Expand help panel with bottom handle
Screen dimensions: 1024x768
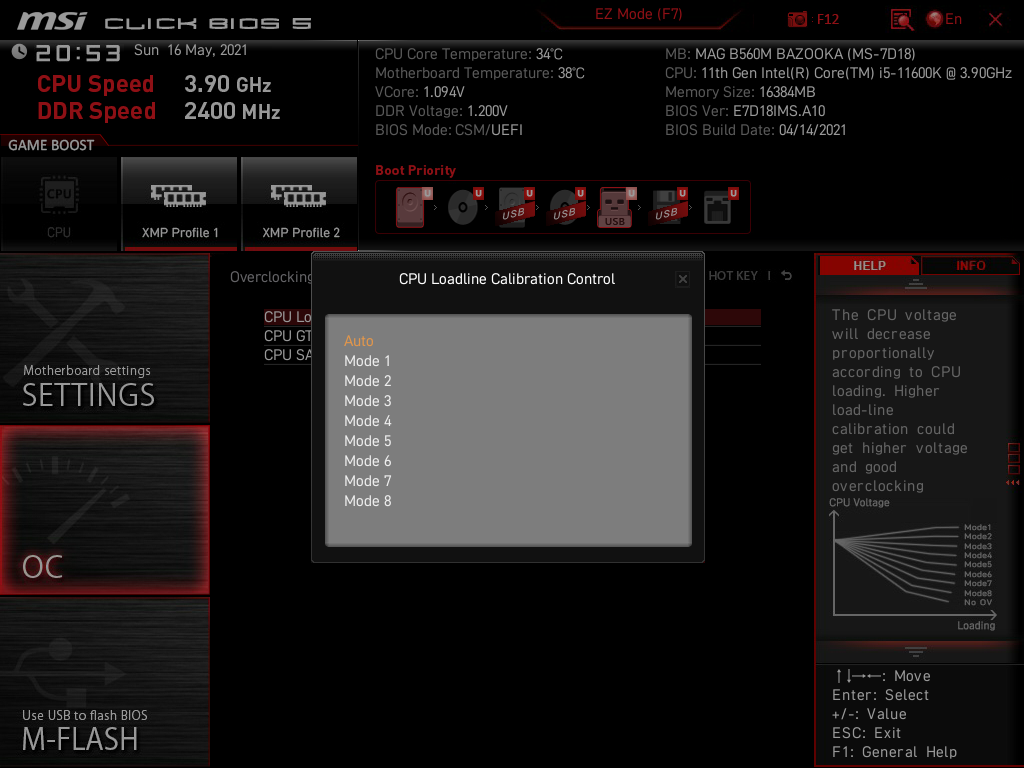click(x=916, y=651)
